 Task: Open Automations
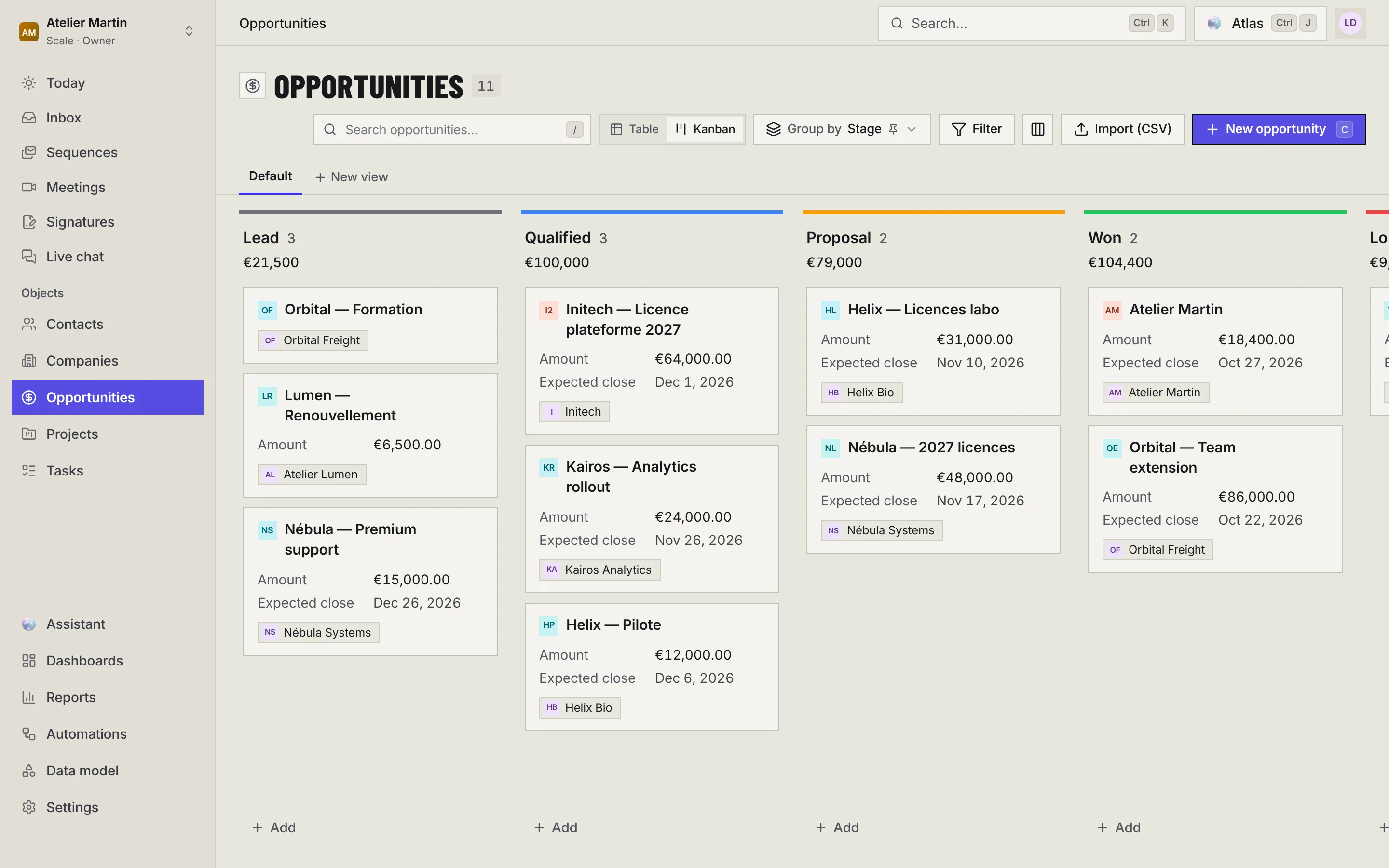[108, 733]
